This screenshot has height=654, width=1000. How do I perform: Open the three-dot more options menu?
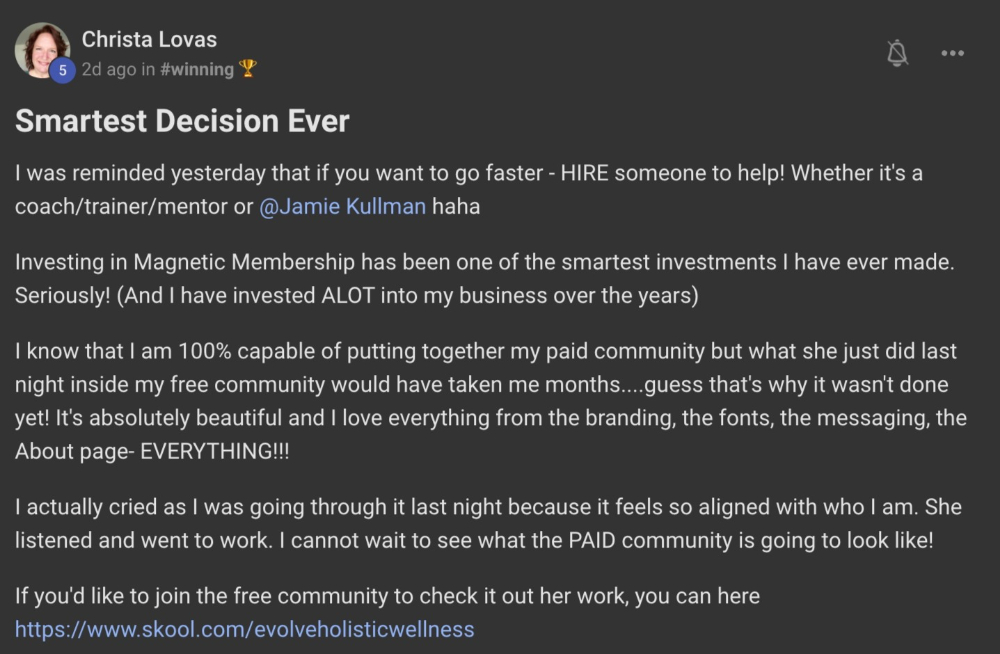(x=953, y=54)
